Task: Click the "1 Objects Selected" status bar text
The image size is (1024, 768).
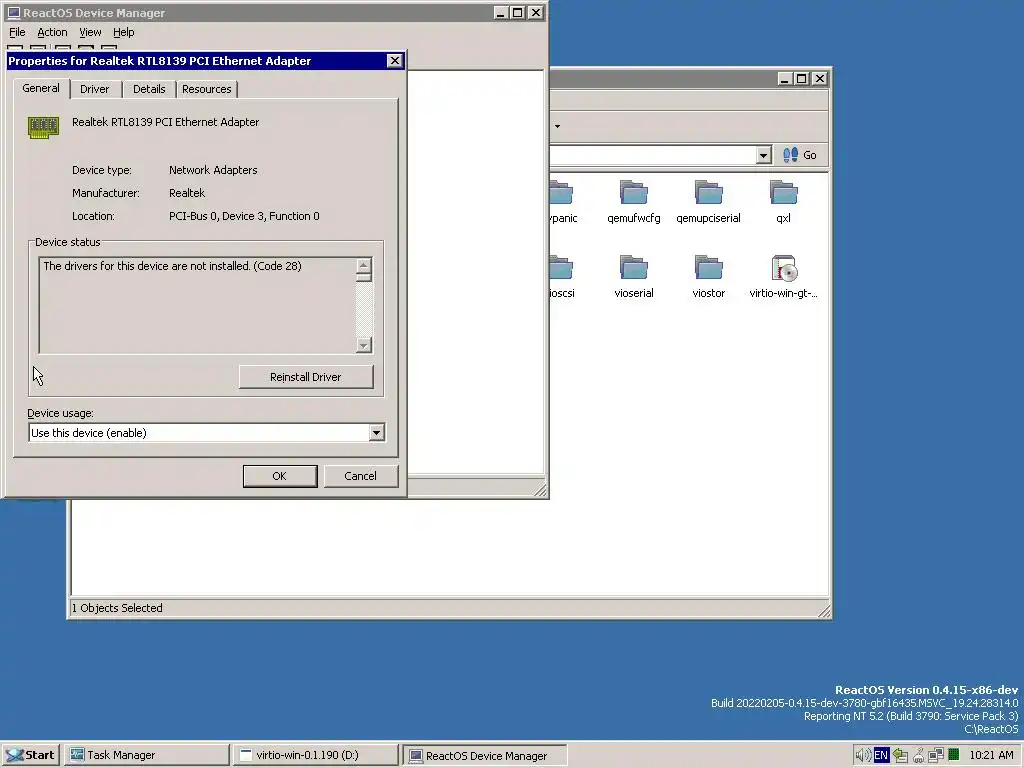Action: point(117,608)
